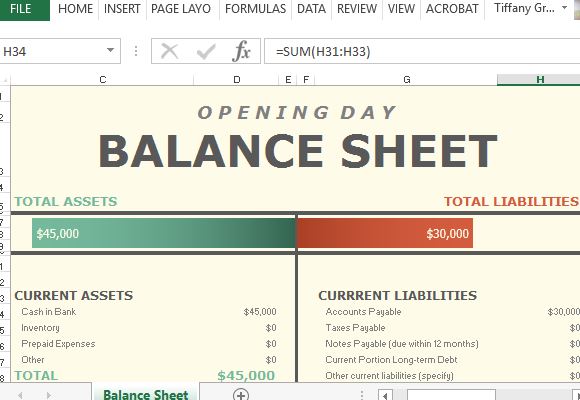Viewport: 580px width, 400px height.
Task: Open the DATA ribbon tab
Action: [x=311, y=9]
